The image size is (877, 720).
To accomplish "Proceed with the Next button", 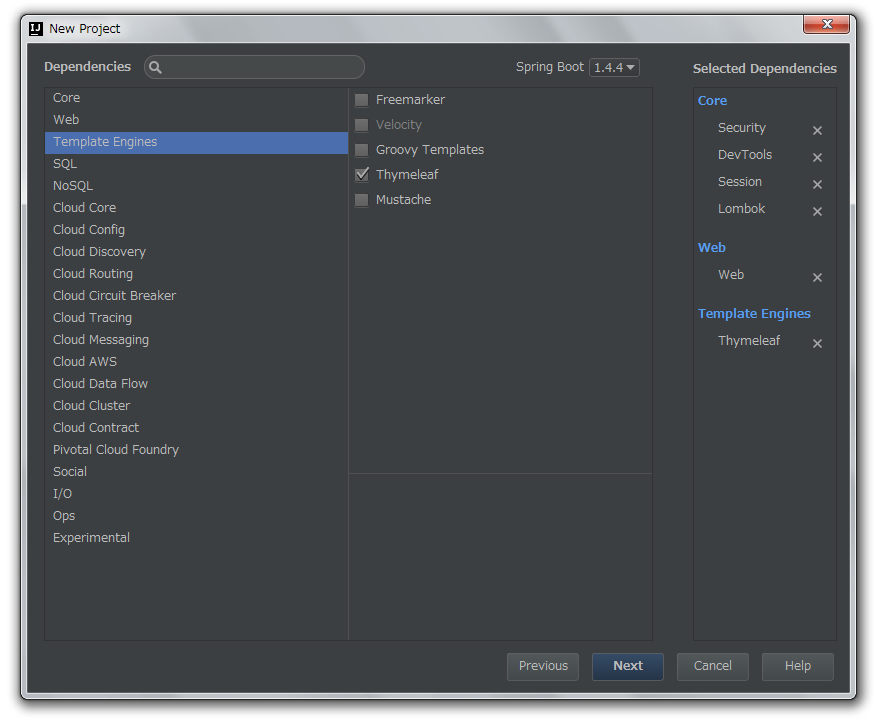I will [628, 666].
